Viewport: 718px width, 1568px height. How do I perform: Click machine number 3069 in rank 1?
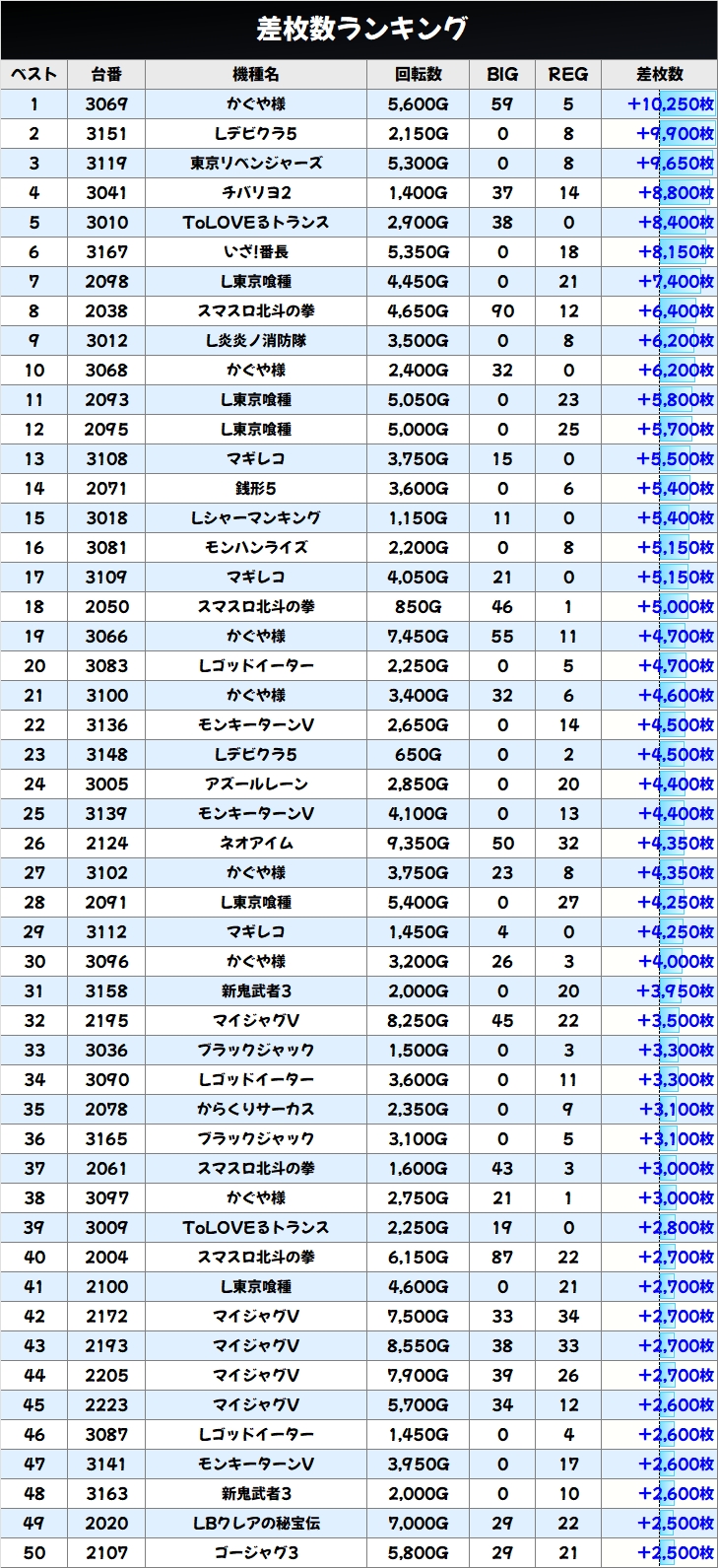pos(106,104)
